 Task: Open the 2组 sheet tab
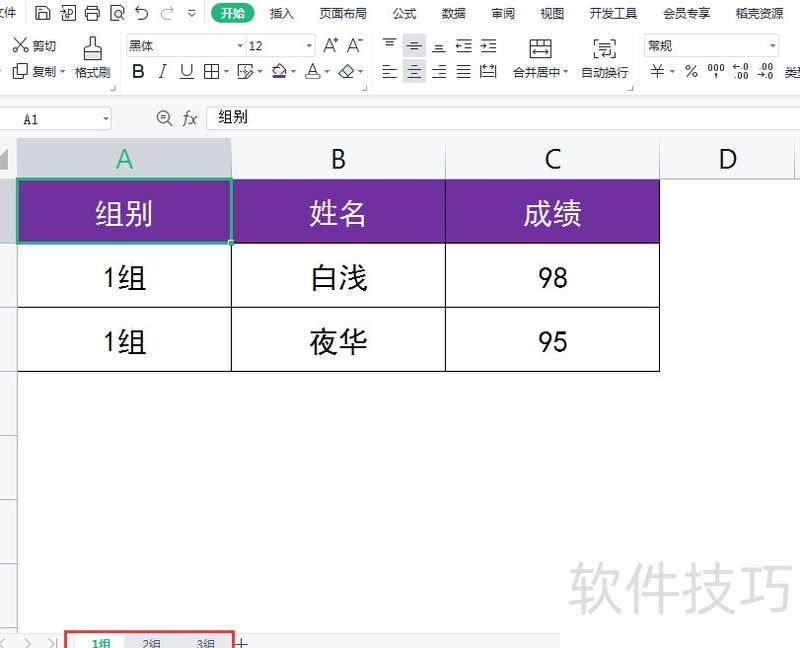pos(151,643)
